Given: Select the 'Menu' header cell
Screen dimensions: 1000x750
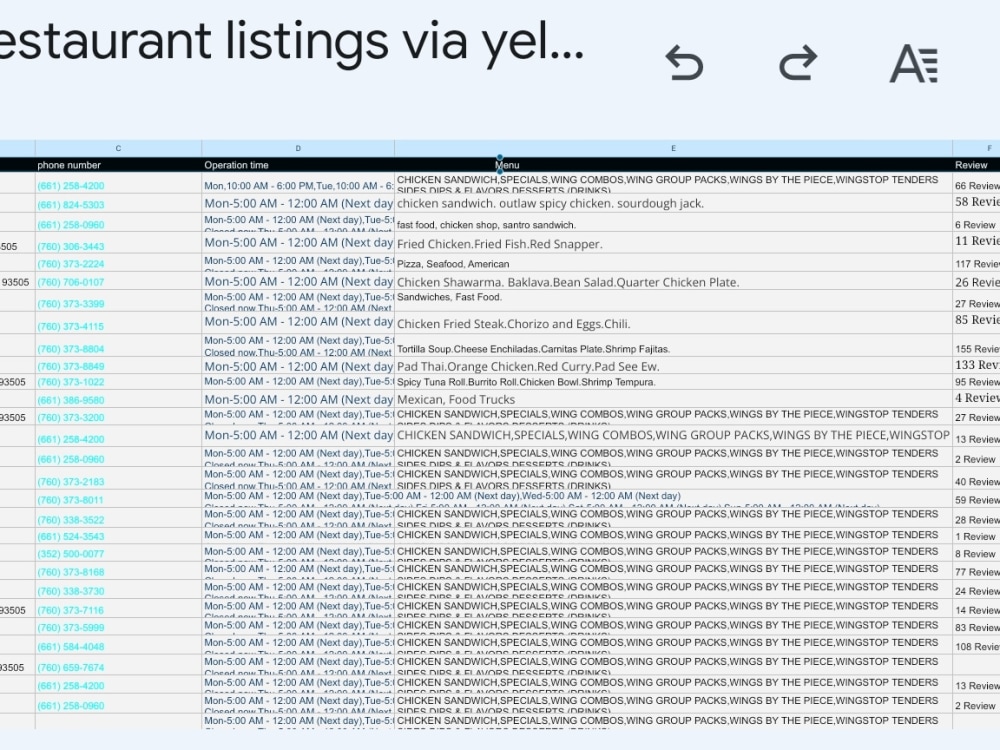Looking at the screenshot, I should (673, 165).
